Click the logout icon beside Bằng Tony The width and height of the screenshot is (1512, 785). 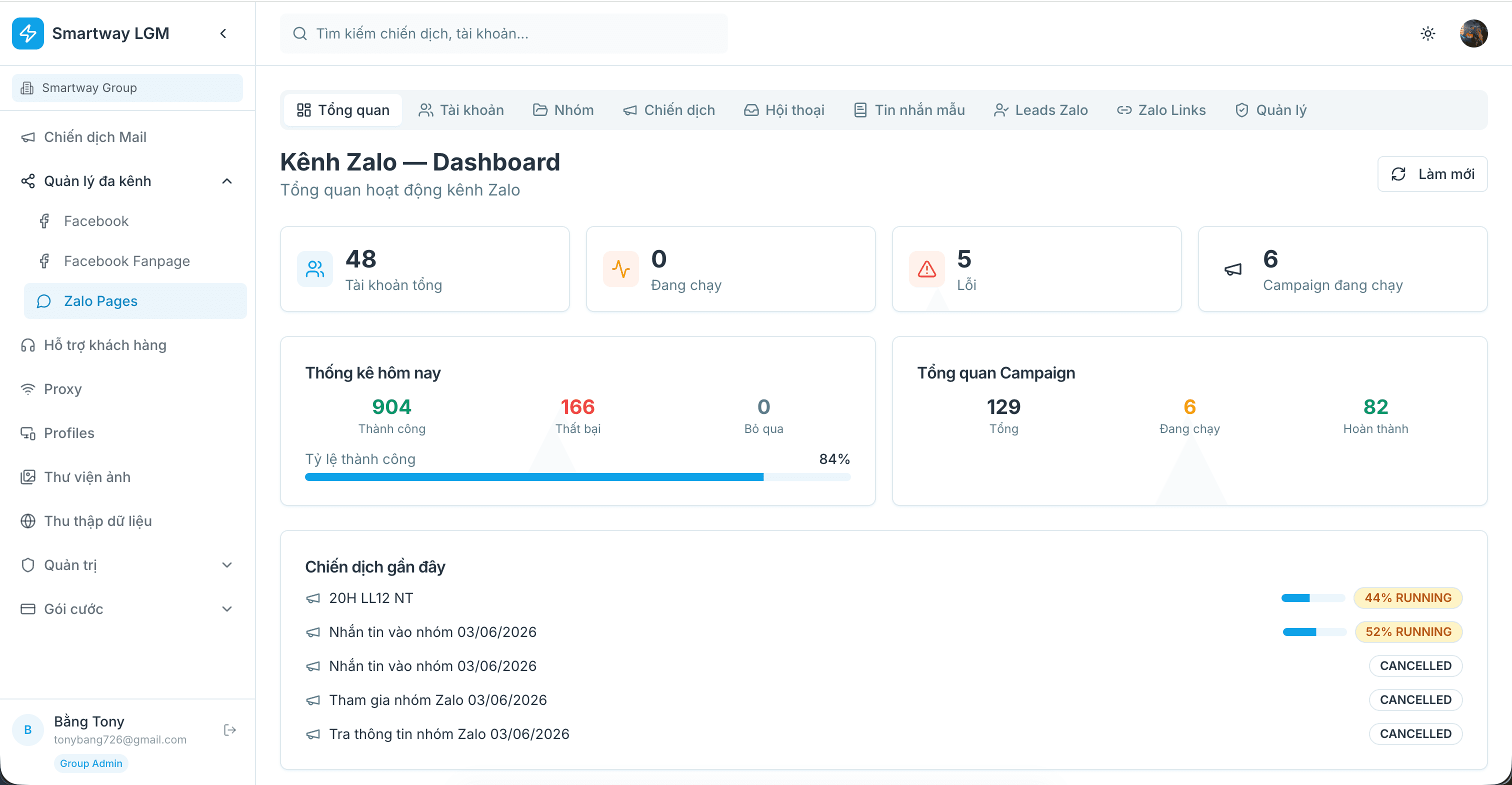(x=230, y=730)
